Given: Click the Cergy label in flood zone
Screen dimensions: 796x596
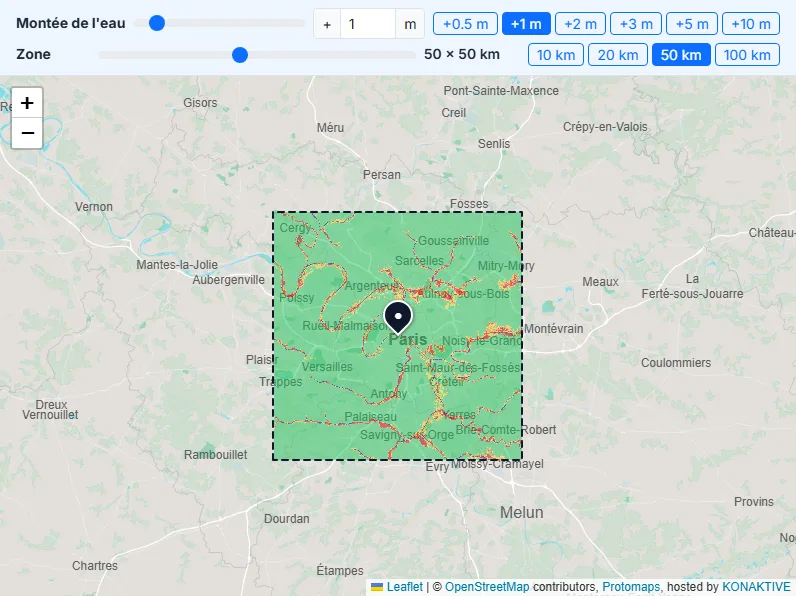Looking at the screenshot, I should 295,228.
